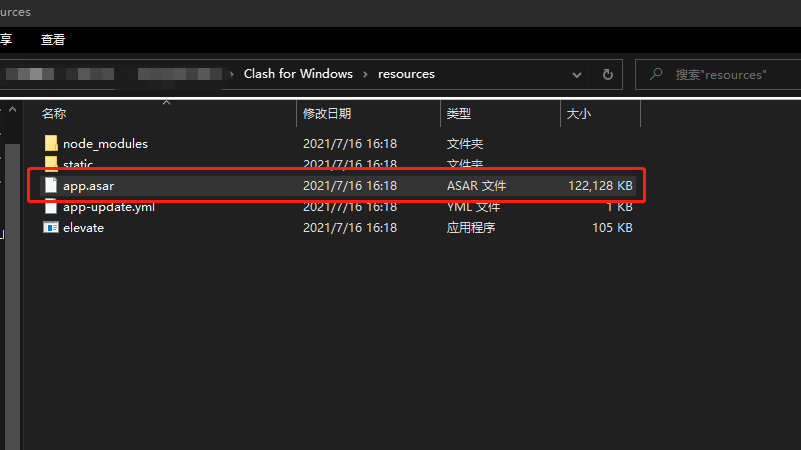Sort by 大小 column header

578,113
